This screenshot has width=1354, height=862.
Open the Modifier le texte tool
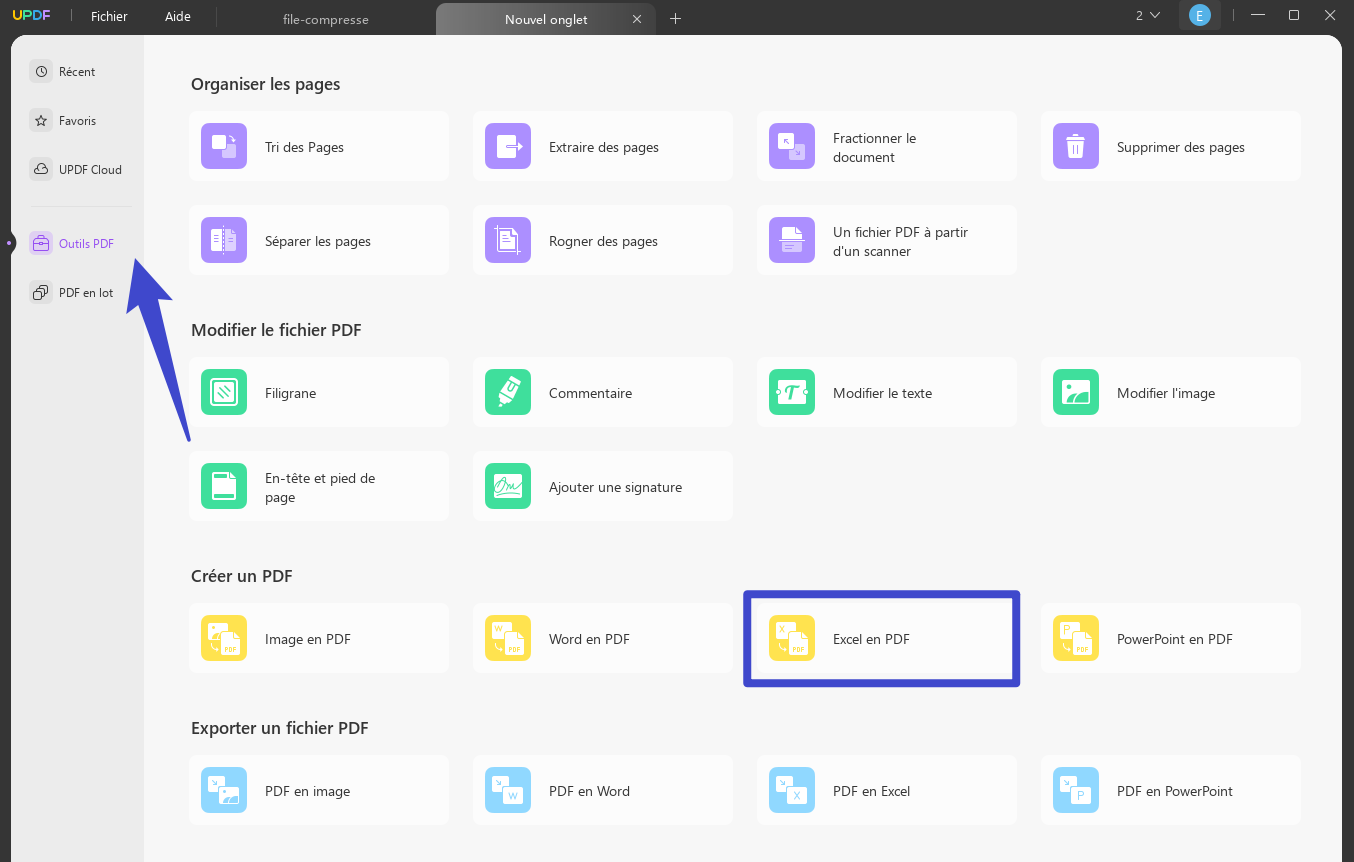click(x=887, y=392)
